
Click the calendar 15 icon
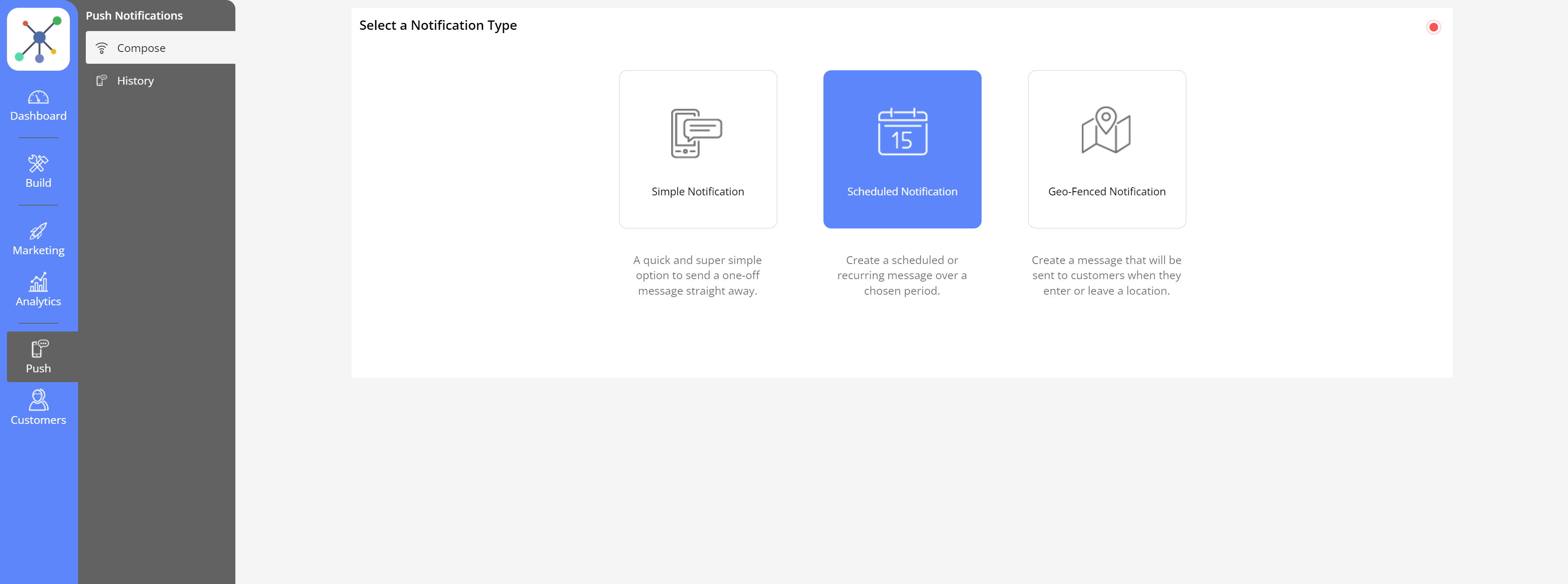(902, 132)
